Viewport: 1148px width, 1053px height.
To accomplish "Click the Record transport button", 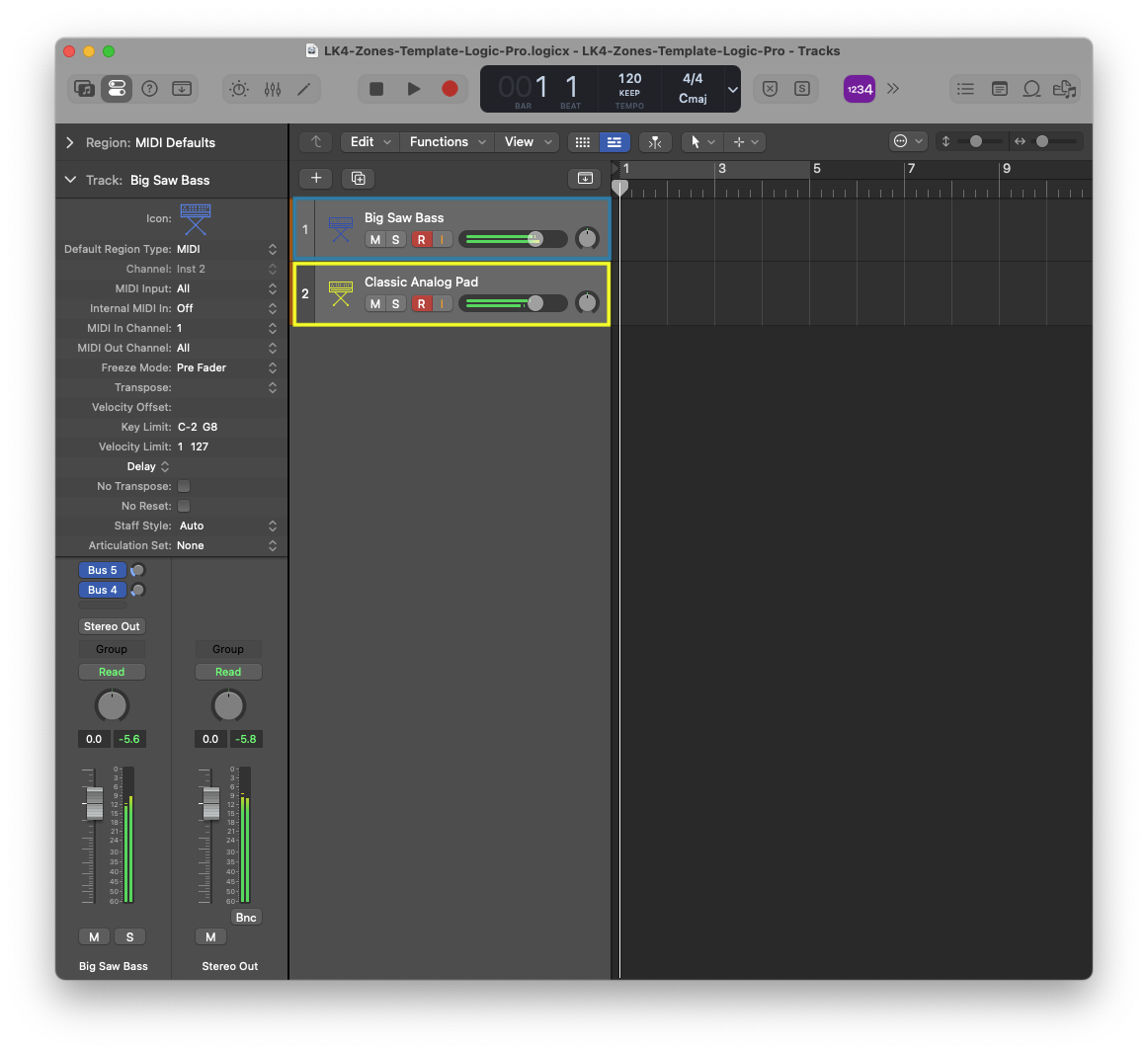I will 451,89.
